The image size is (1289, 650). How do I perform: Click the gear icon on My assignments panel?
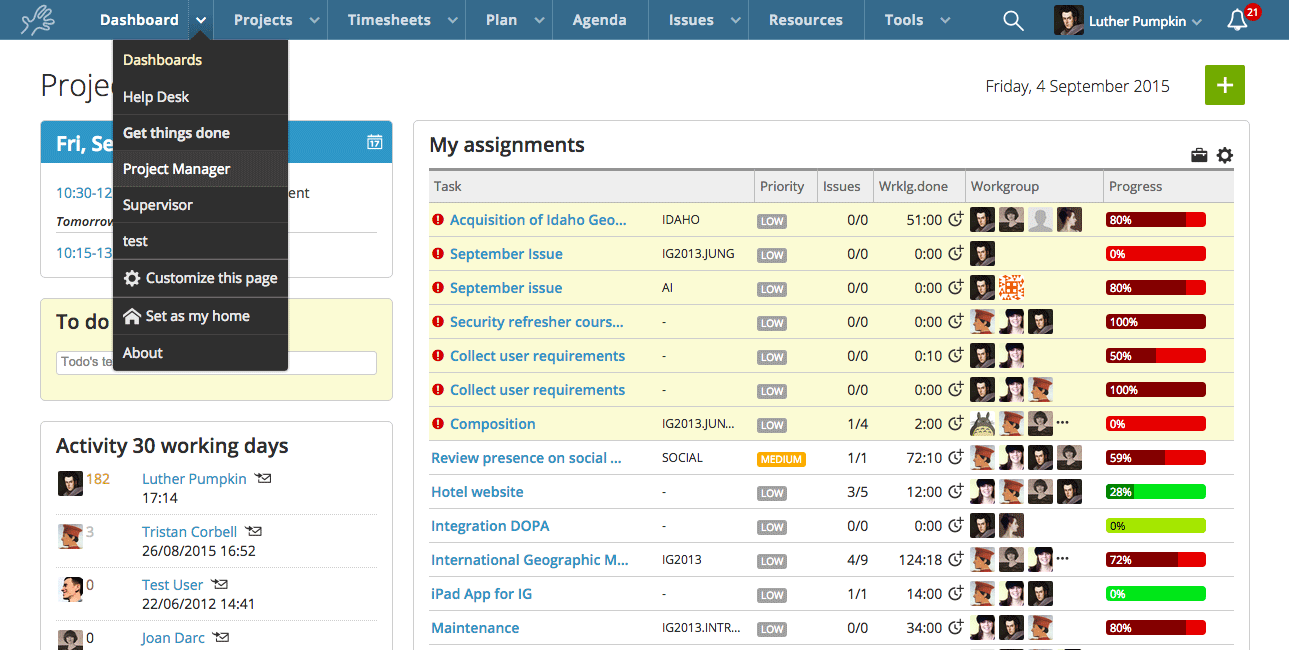(1225, 155)
